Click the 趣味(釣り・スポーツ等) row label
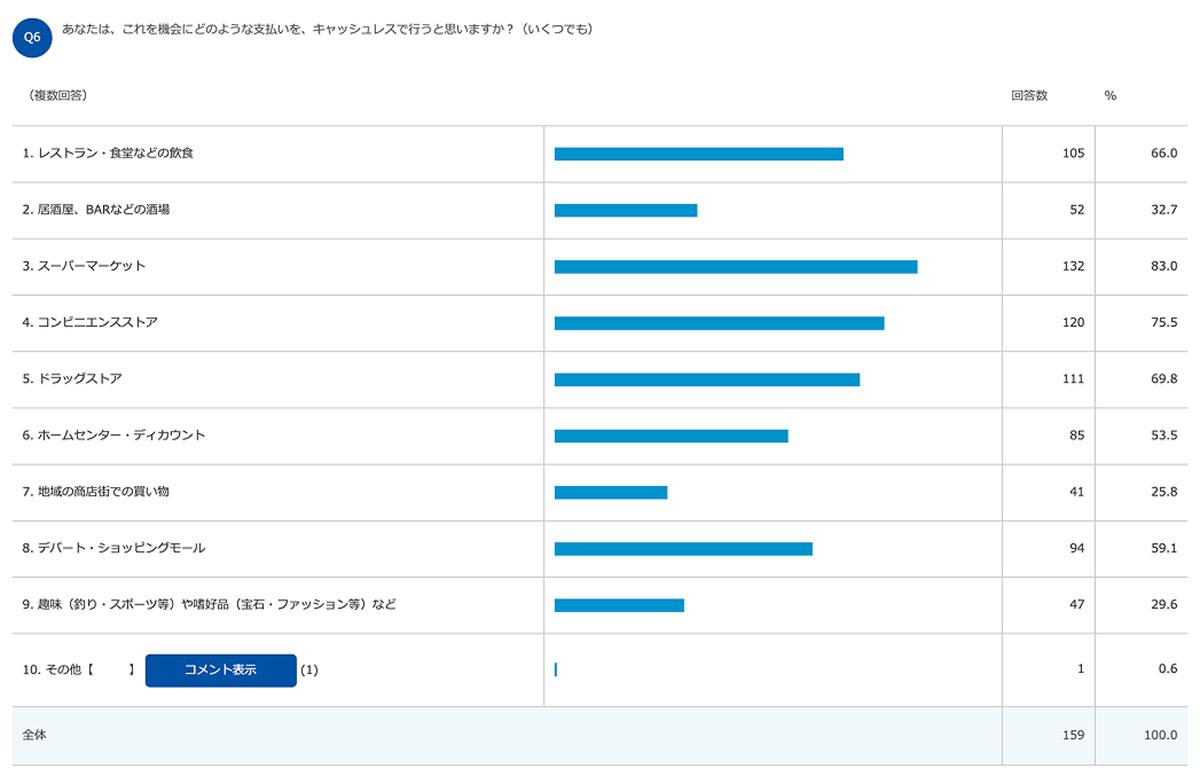The width and height of the screenshot is (1200, 776). (x=209, y=605)
